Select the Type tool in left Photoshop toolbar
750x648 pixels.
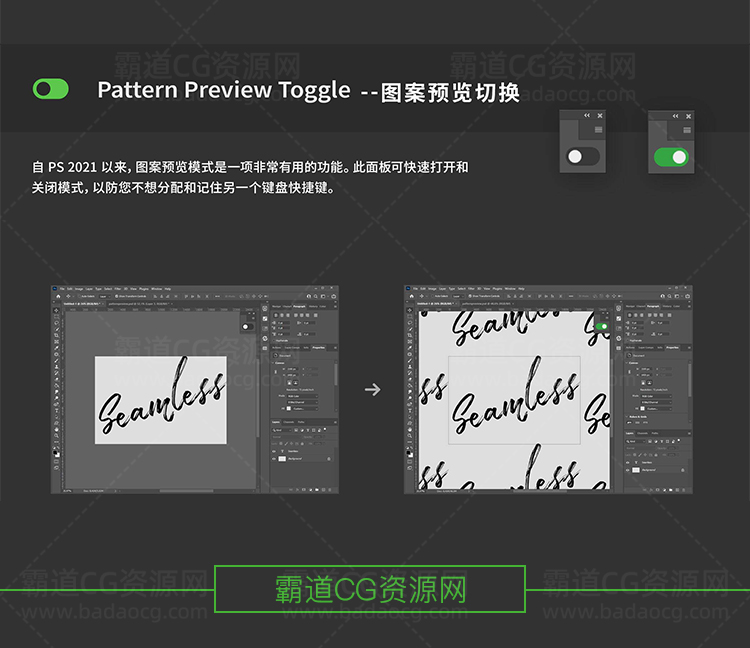57,410
